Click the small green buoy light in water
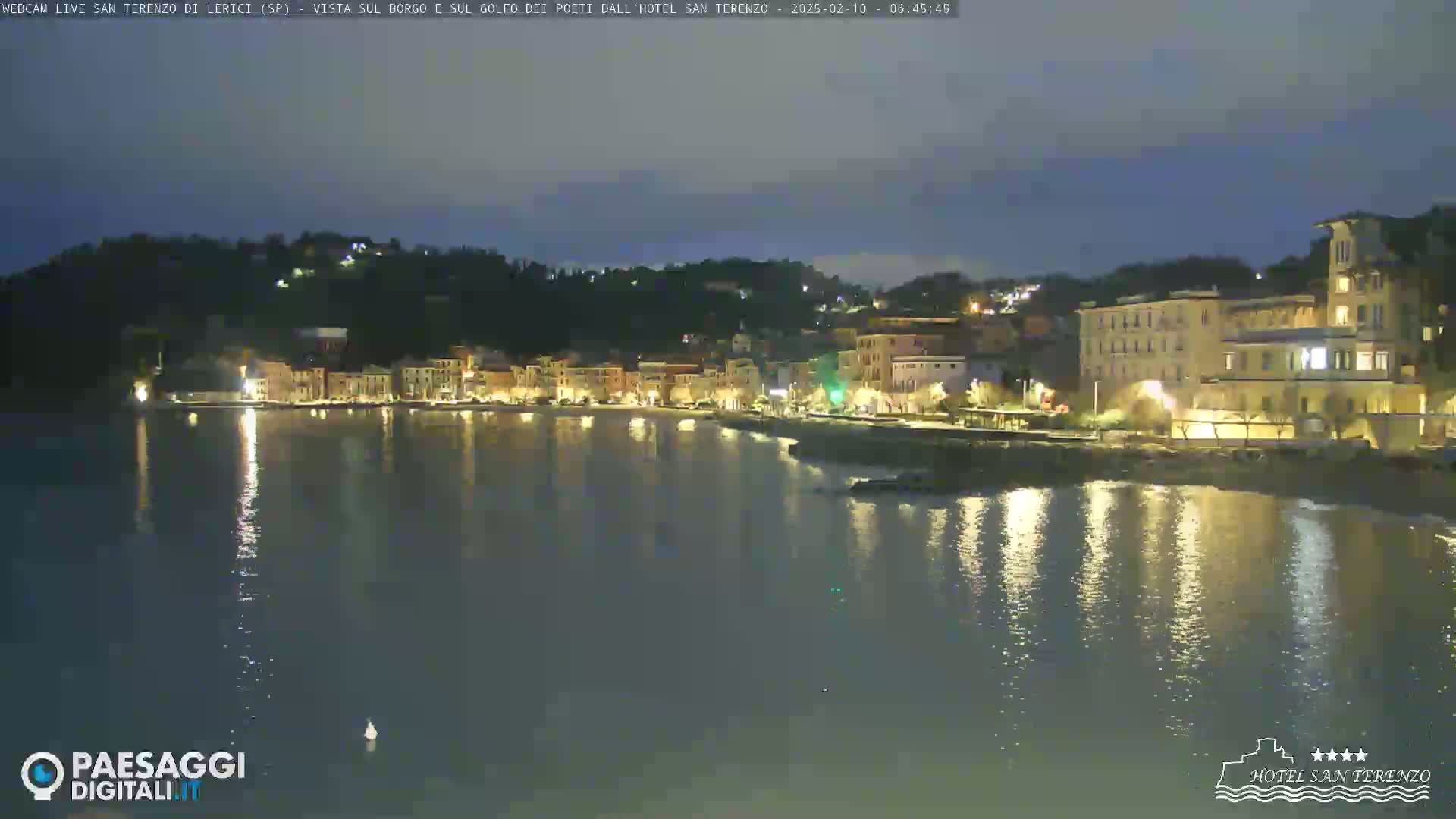1456x819 pixels. point(836,589)
